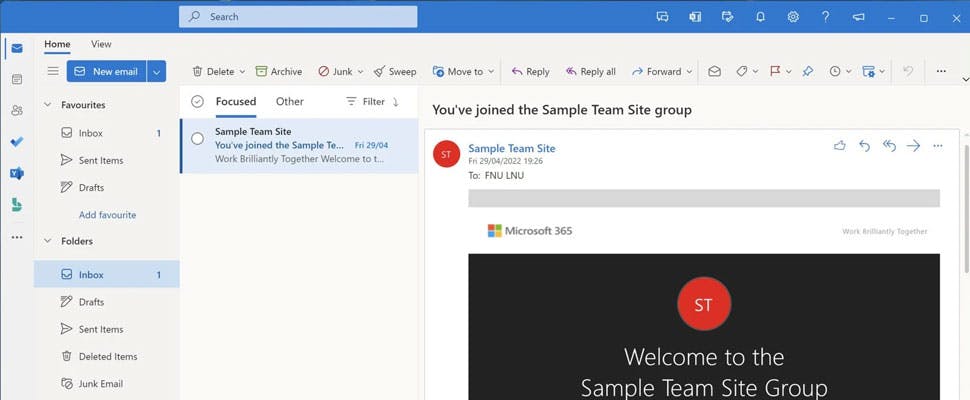The height and width of the screenshot is (400, 970).
Task: Open the View ribbon tab
Action: click(x=101, y=44)
